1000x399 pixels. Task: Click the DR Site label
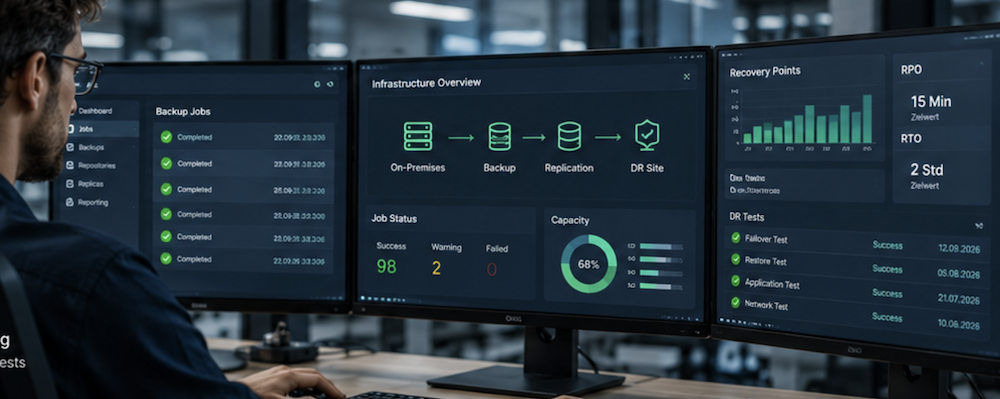tap(647, 168)
